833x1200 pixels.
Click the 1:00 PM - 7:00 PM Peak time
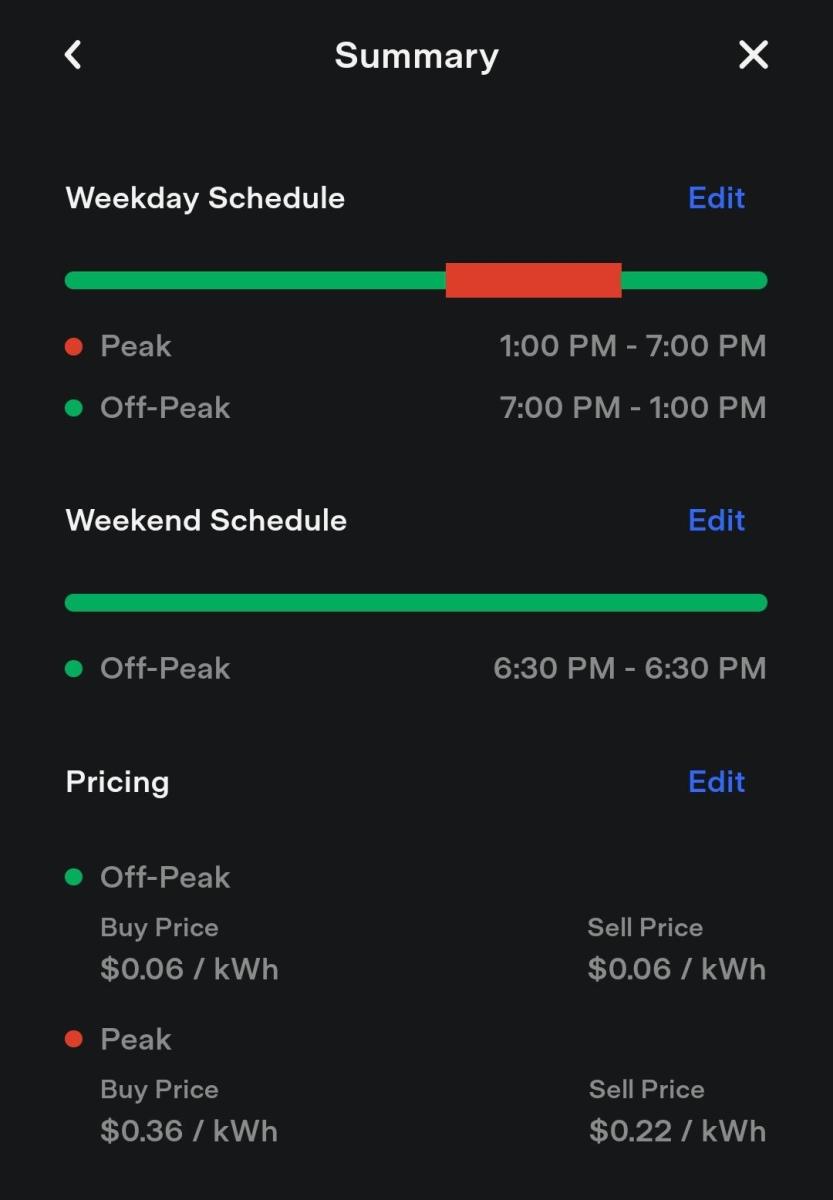pyautogui.click(x=633, y=347)
